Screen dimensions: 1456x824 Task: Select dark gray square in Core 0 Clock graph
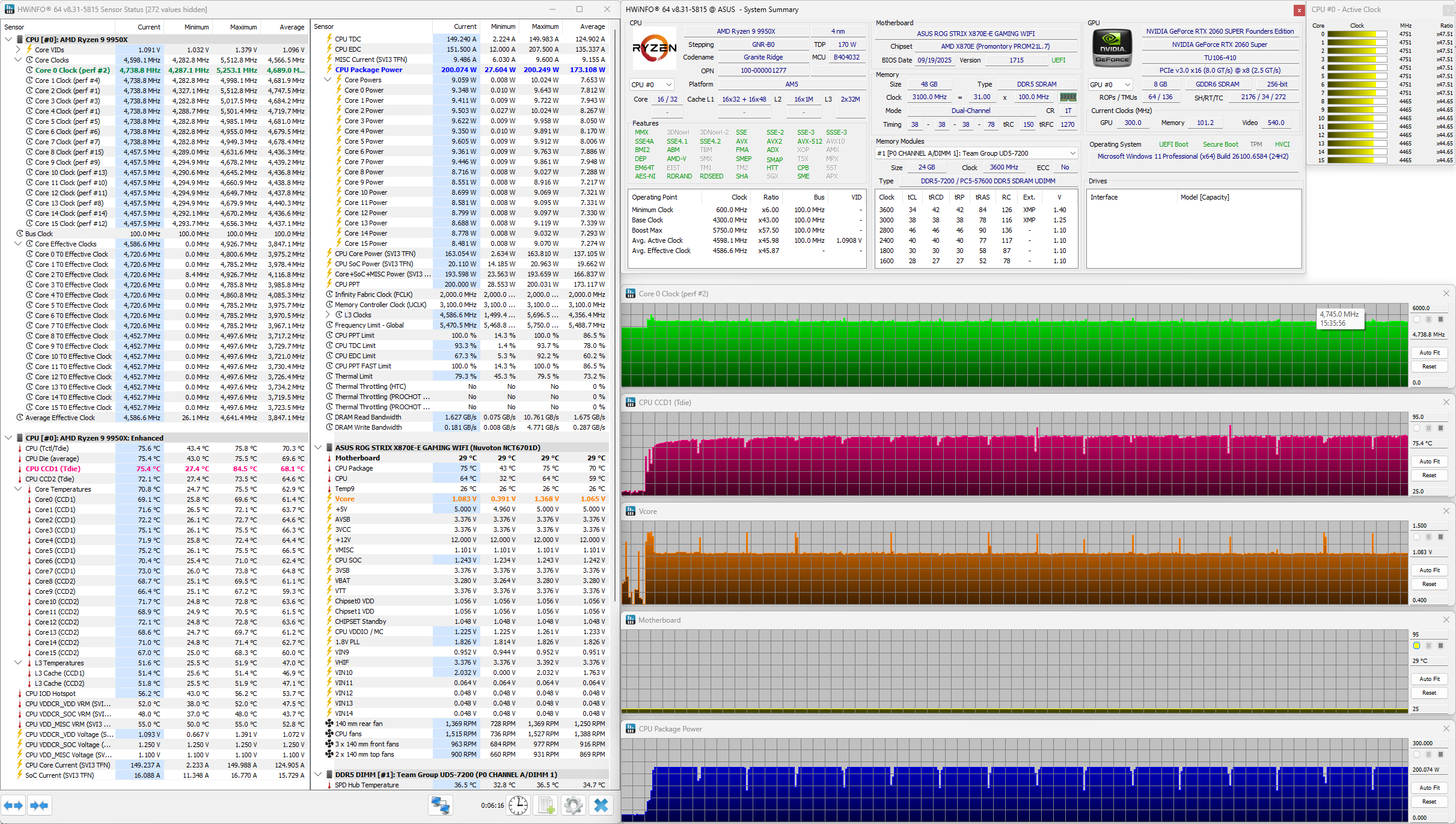[x=1440, y=319]
